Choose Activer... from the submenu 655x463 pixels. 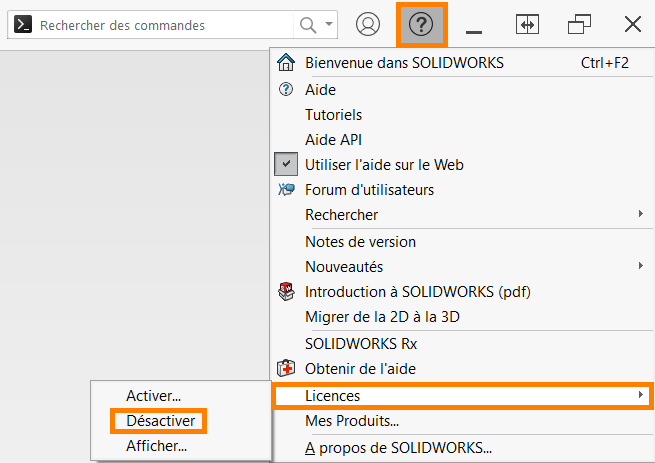154,396
